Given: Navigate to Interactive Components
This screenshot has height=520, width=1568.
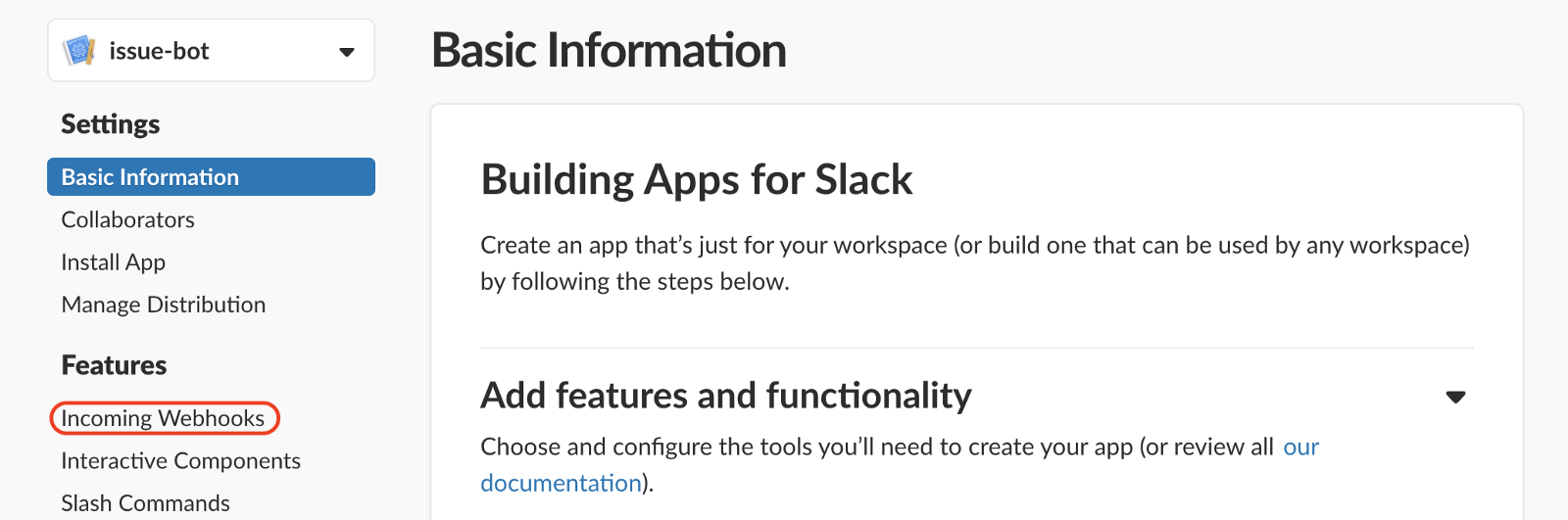Looking at the screenshot, I should (180, 460).
